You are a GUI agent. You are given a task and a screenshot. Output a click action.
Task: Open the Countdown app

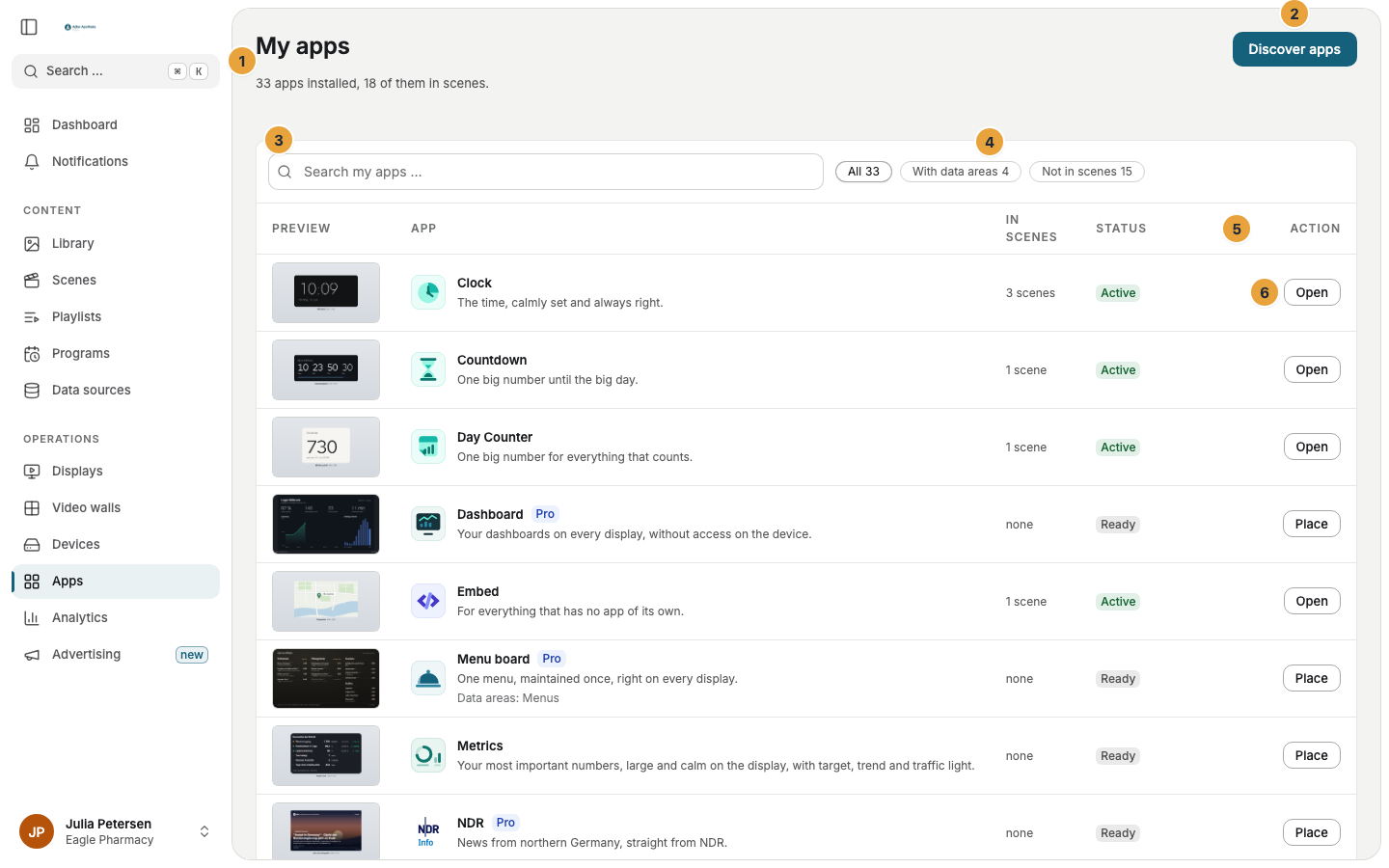[1312, 369]
